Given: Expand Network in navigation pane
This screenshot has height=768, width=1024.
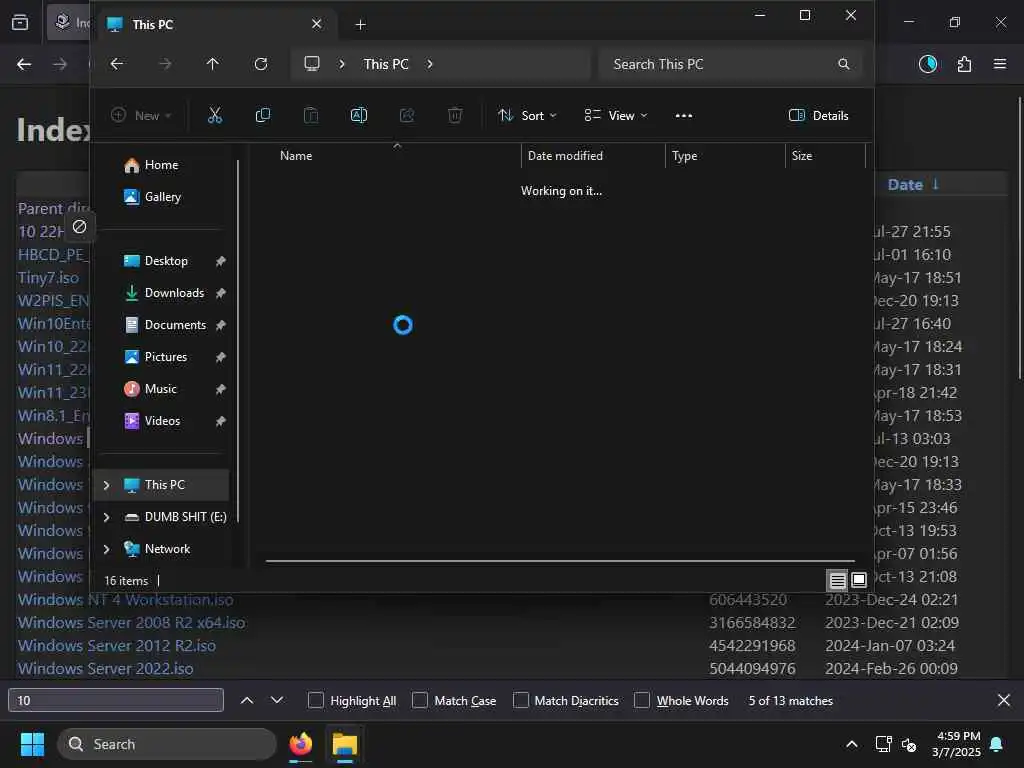Looking at the screenshot, I should pos(106,549).
